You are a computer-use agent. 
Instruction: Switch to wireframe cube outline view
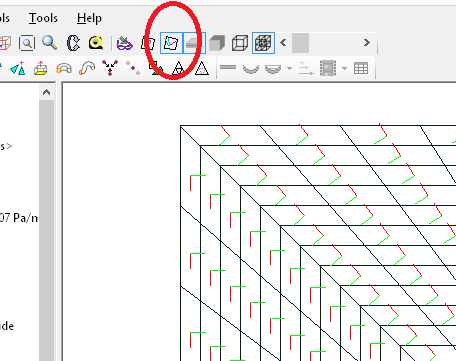[x=240, y=43]
